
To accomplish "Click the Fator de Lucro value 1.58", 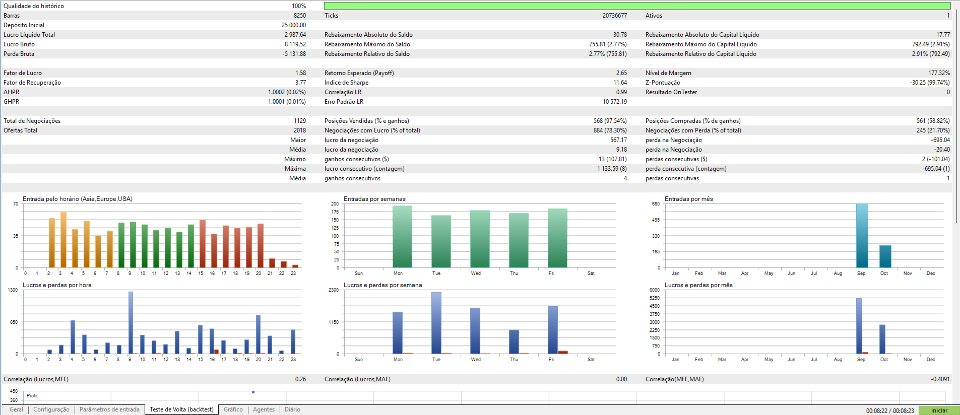I will [300, 73].
